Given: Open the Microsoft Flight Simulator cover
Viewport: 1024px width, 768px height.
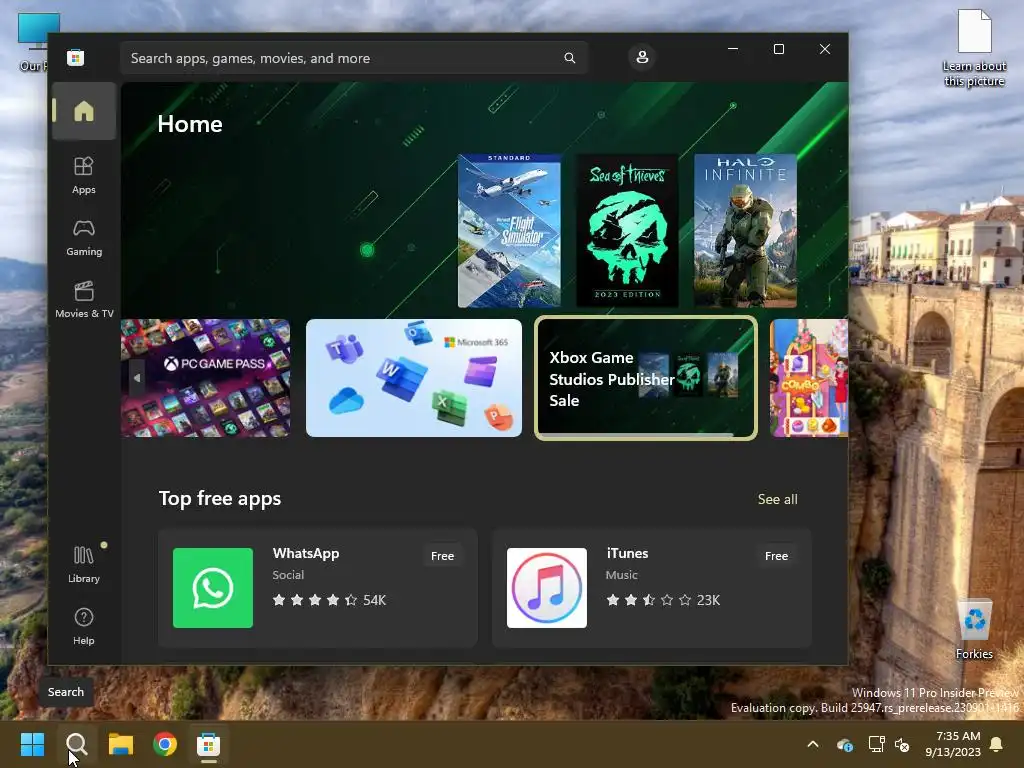Looking at the screenshot, I should pyautogui.click(x=509, y=231).
